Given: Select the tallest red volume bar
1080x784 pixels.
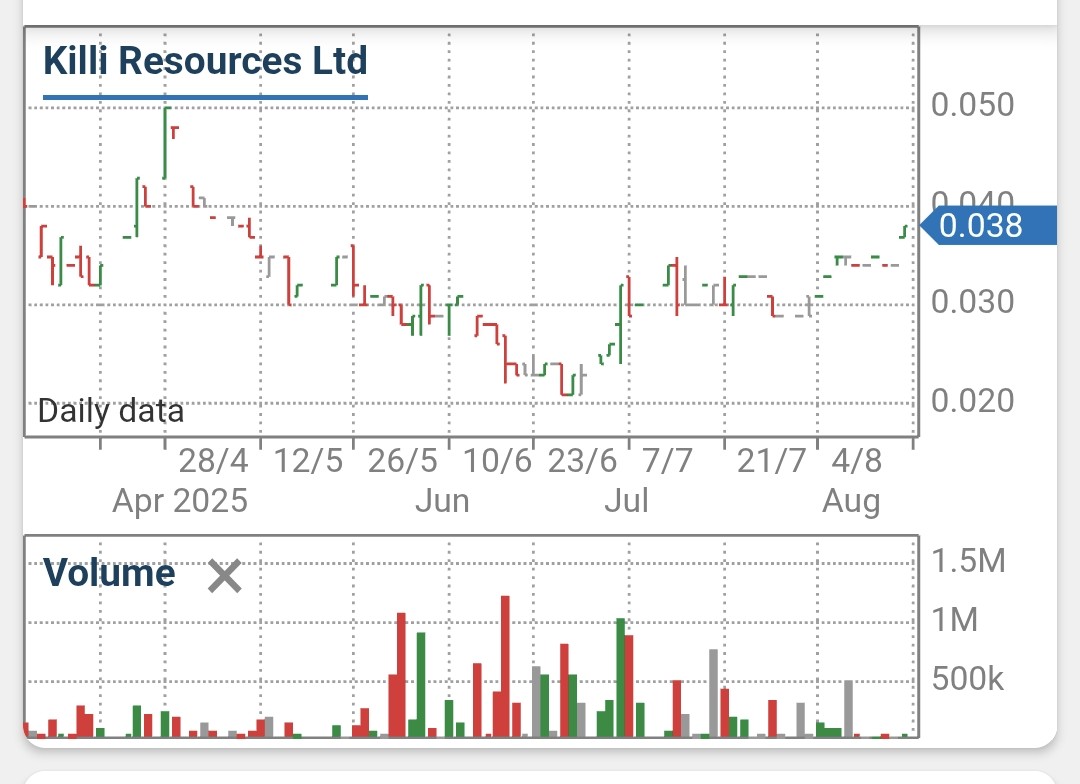Looking at the screenshot, I should pyautogui.click(x=504, y=660).
